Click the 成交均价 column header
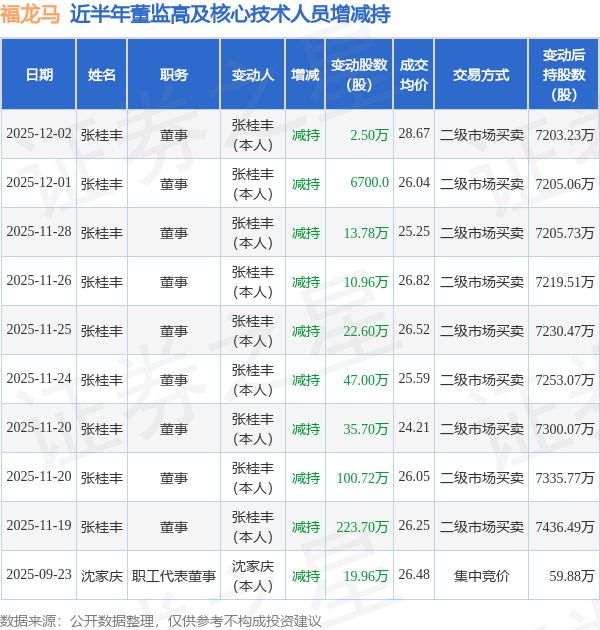600x630 pixels. pyautogui.click(x=414, y=75)
